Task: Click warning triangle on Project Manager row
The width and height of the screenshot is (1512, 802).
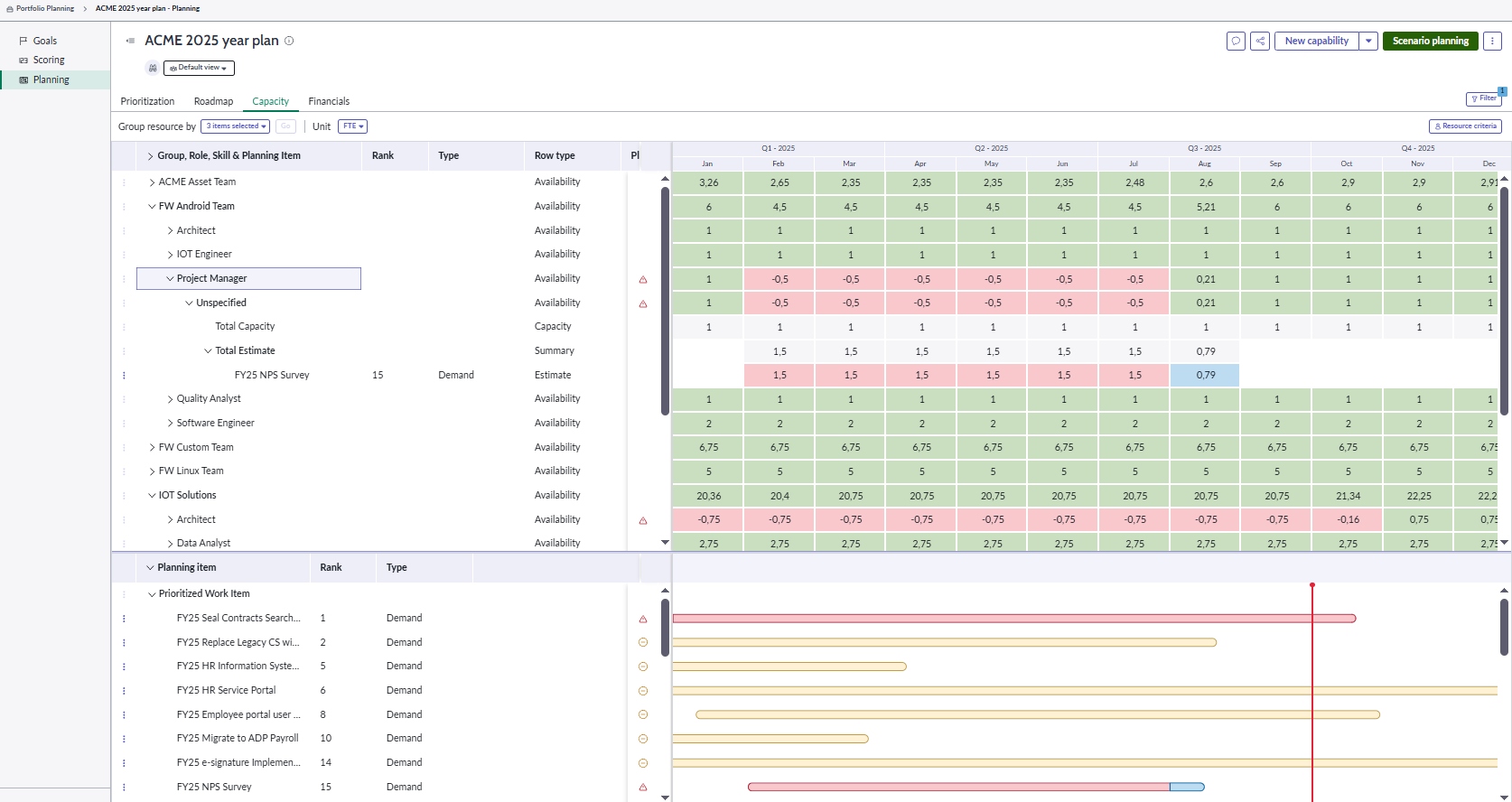Action: coord(643,280)
